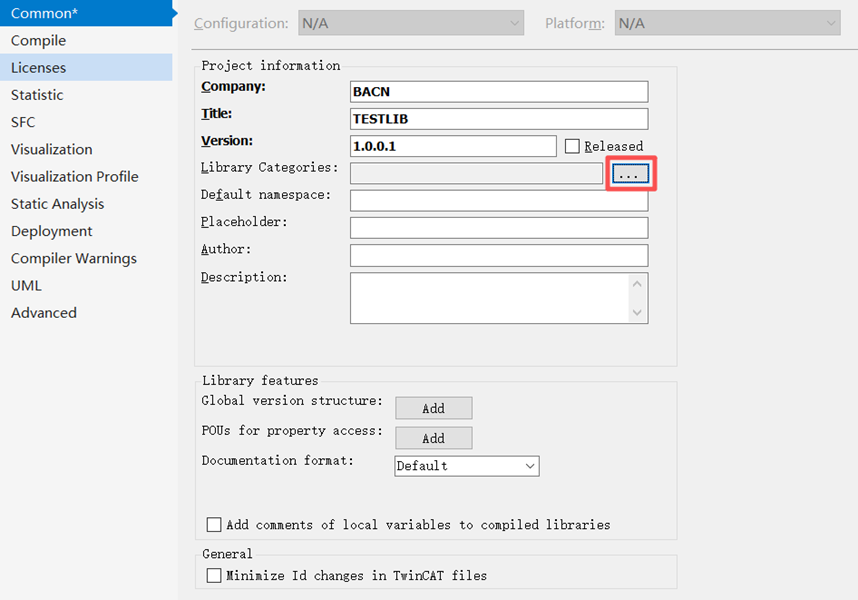Click the Company text field
This screenshot has height=600, width=858.
coord(498,92)
